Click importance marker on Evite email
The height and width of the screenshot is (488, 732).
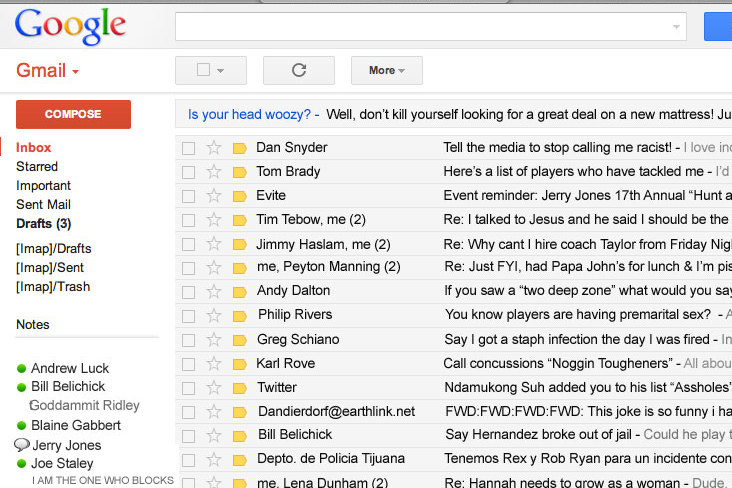click(x=239, y=196)
